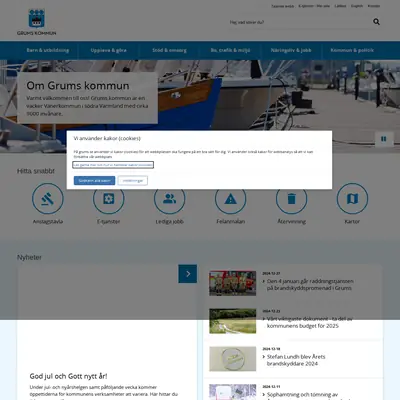Screen dimensions: 400x400
Task: Read news about kommunens budget för 2025
Action: pos(309,322)
